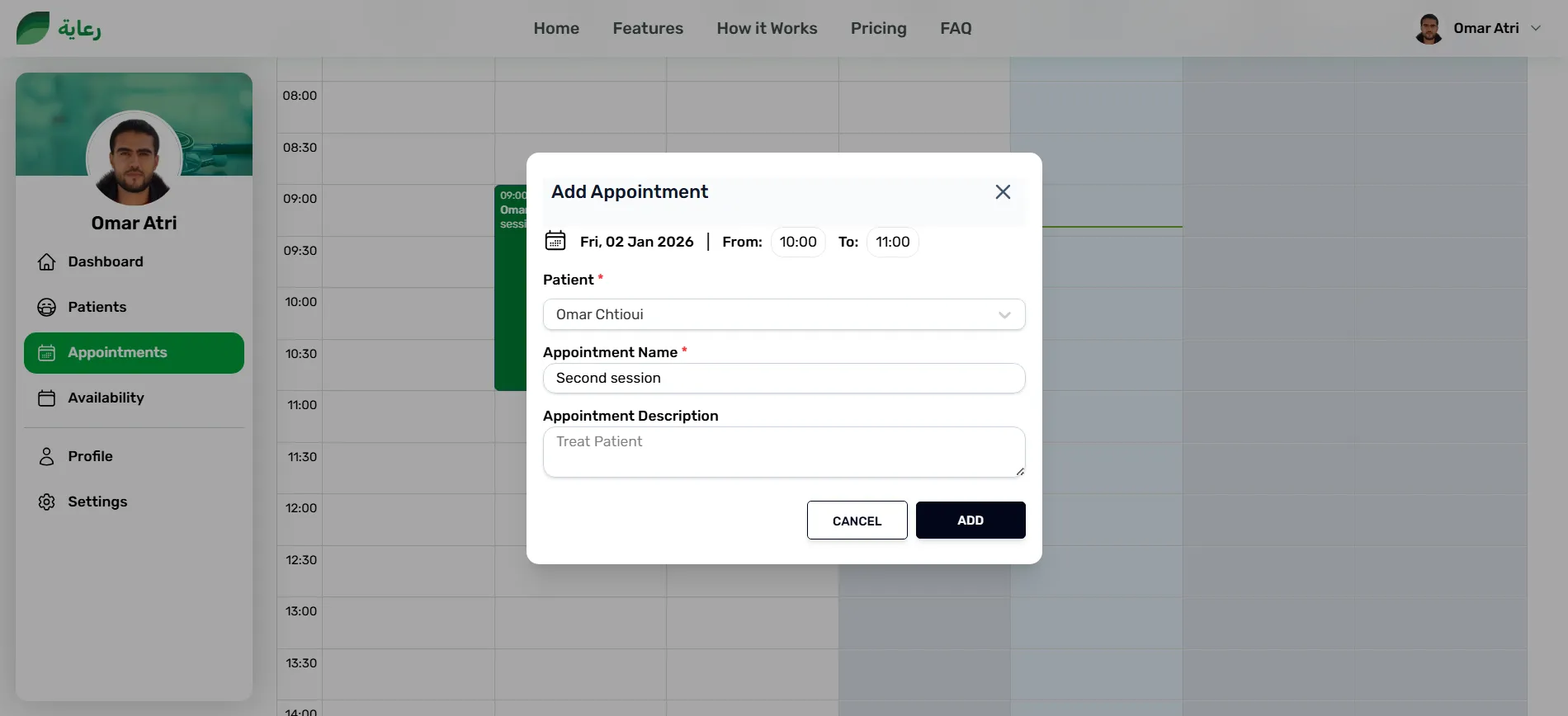Click the calendar icon beside the date
The width and height of the screenshot is (1568, 716).
[555, 241]
